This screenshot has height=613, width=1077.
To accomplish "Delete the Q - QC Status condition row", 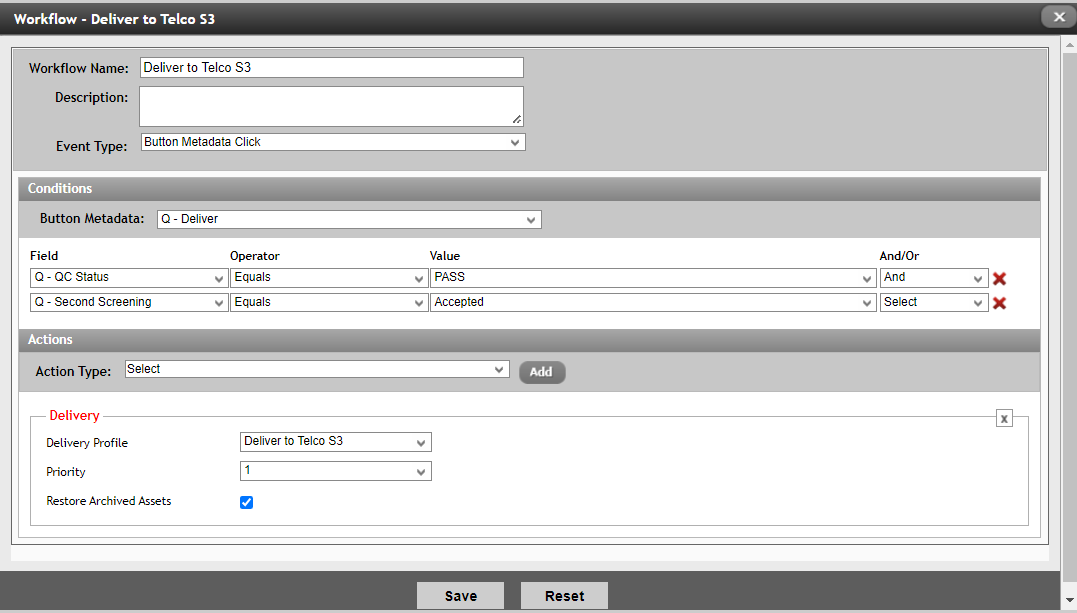I will [x=999, y=279].
